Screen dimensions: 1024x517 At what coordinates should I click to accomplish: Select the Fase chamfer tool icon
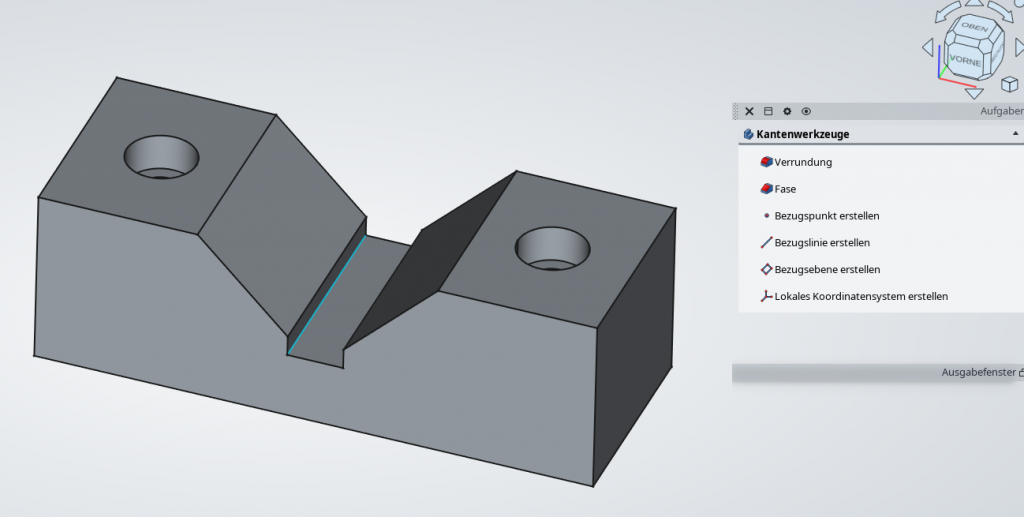coord(766,189)
